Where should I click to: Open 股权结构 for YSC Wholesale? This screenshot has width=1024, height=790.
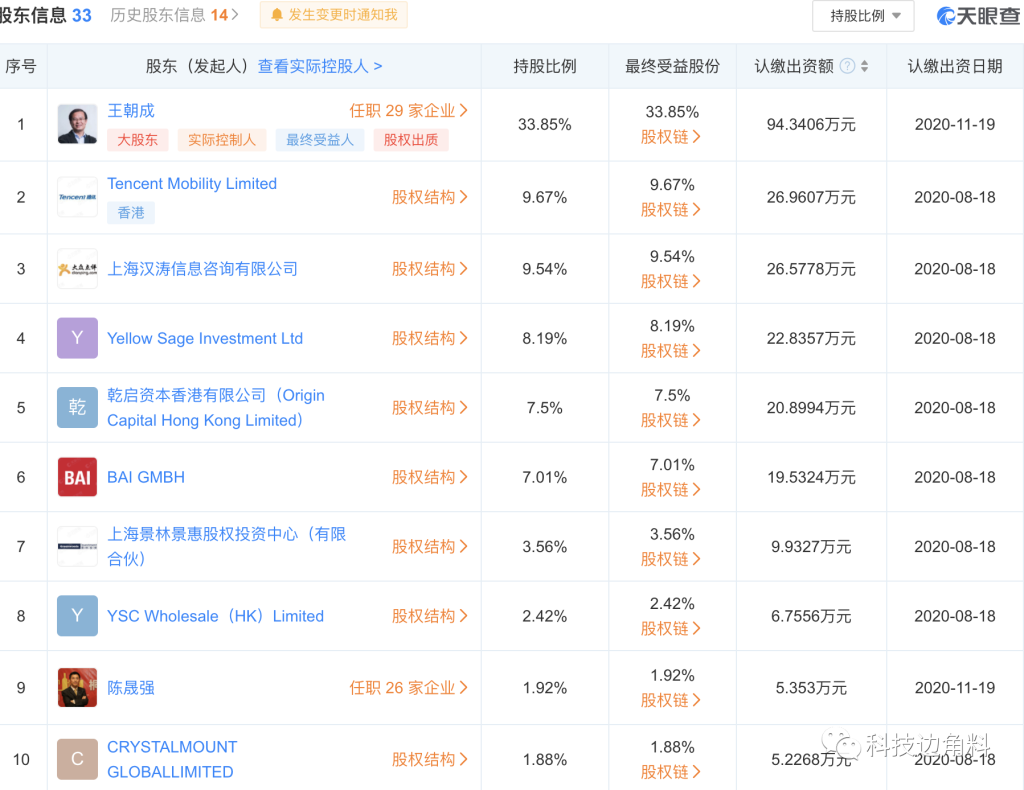point(430,616)
